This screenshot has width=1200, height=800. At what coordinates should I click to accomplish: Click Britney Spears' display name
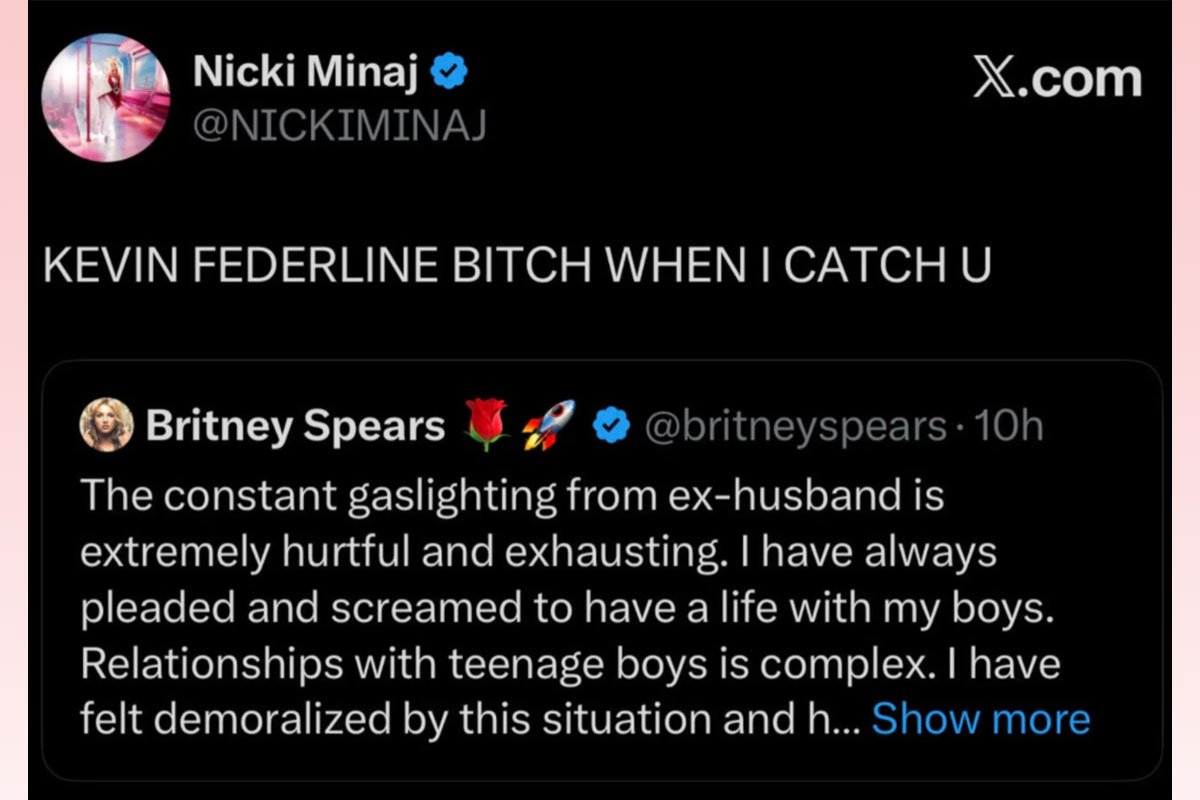(296, 423)
